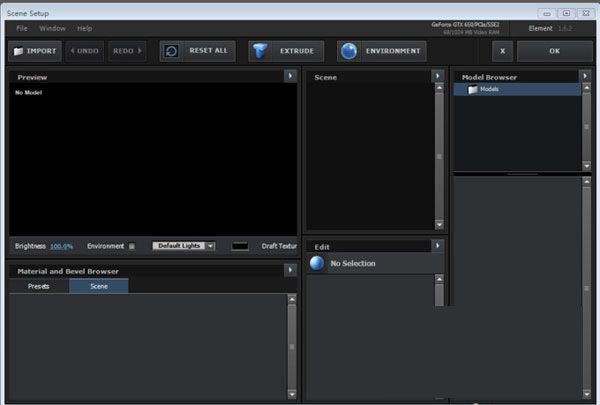Screen dimensions: 600x405
Task: Click scroll down arrow in model thumbnails pane
Action: point(586,394)
